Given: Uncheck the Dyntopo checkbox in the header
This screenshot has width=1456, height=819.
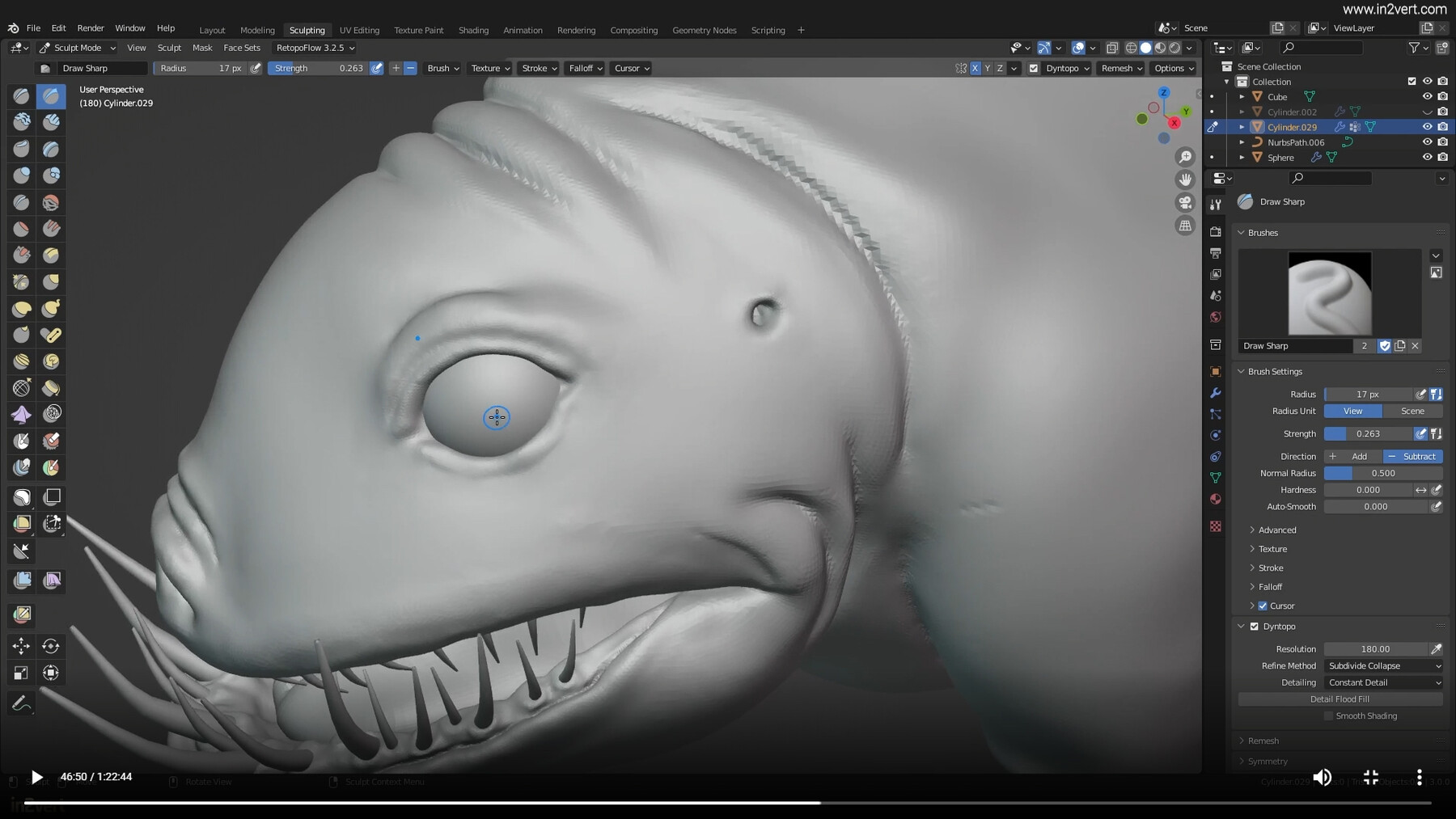Looking at the screenshot, I should pos(1034,68).
